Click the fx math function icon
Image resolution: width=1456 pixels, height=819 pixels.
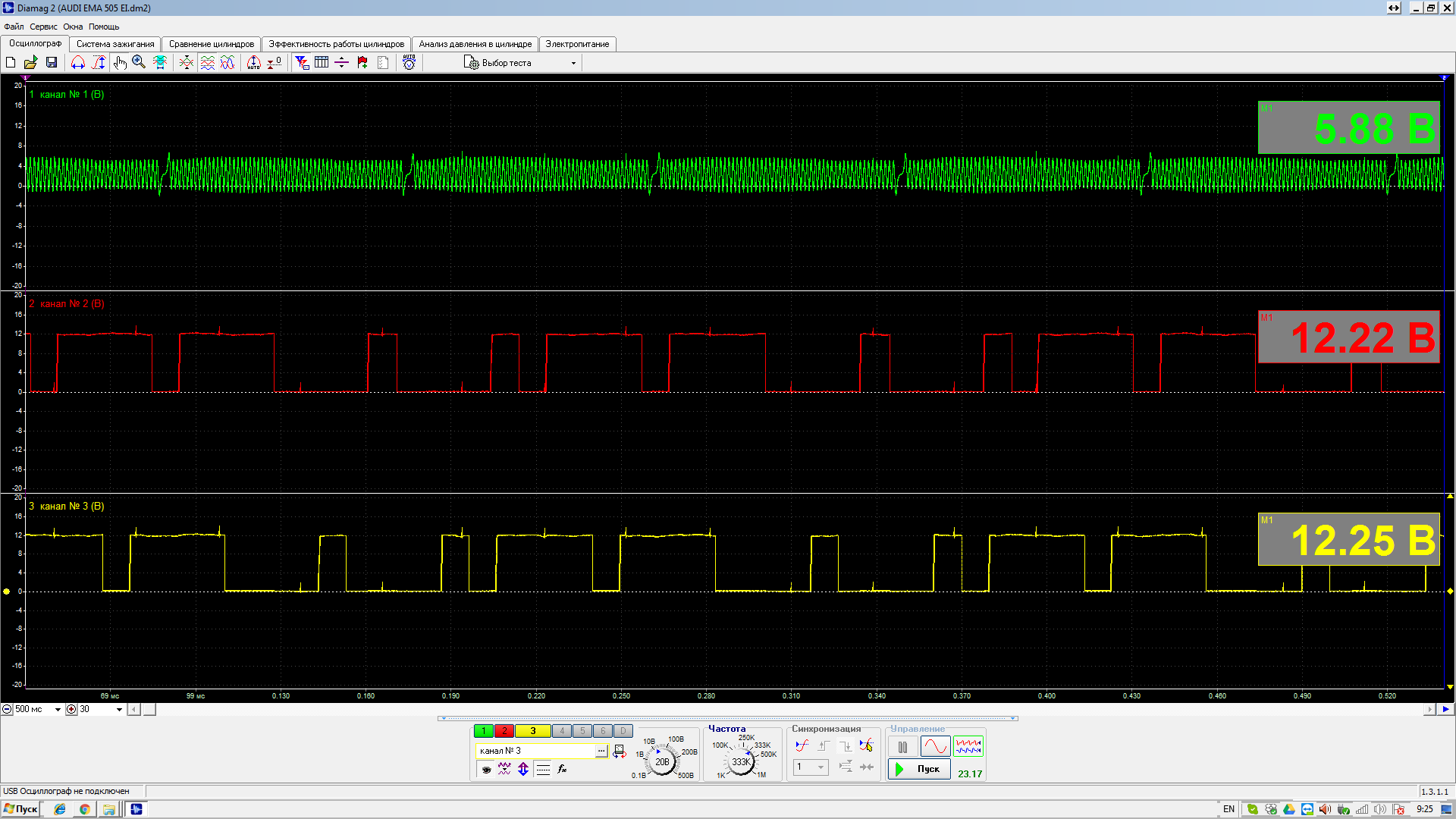pos(562,769)
